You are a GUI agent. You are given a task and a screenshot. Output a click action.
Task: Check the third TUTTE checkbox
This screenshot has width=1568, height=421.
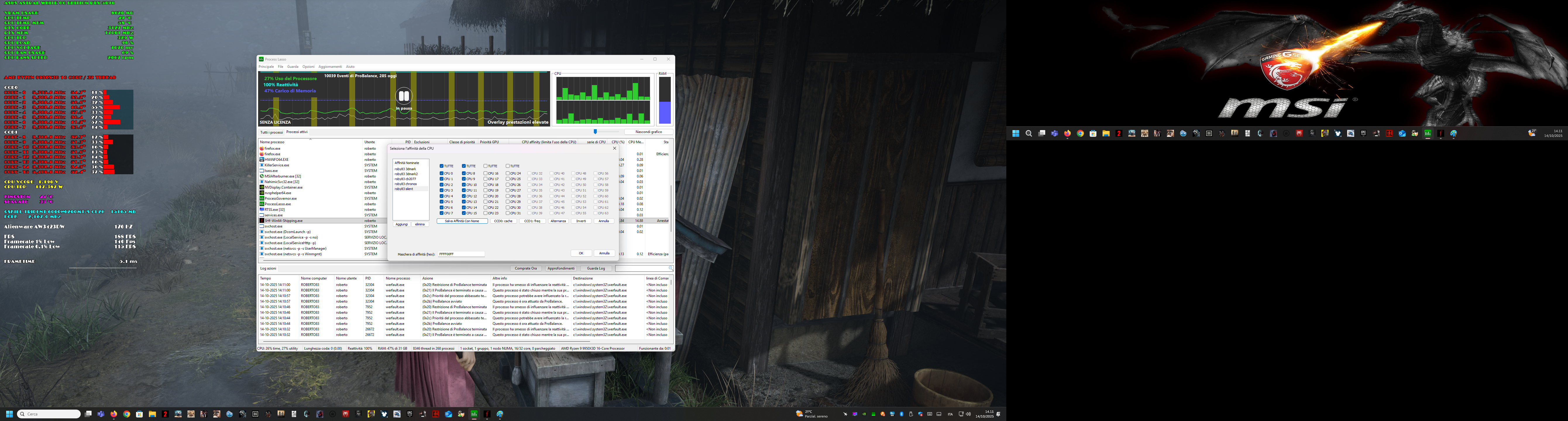(x=485, y=166)
